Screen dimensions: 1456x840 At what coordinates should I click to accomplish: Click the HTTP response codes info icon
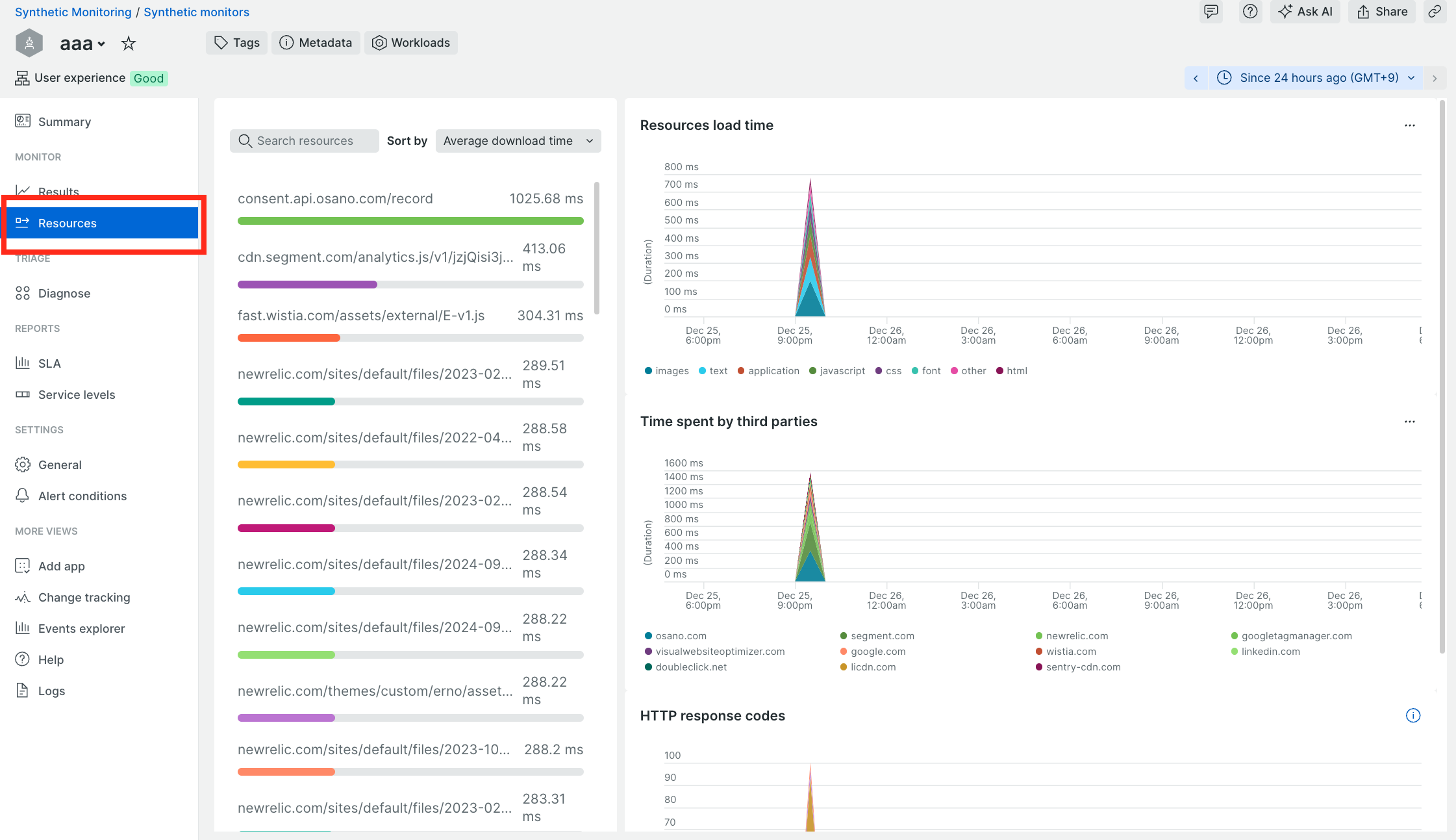(x=1413, y=715)
